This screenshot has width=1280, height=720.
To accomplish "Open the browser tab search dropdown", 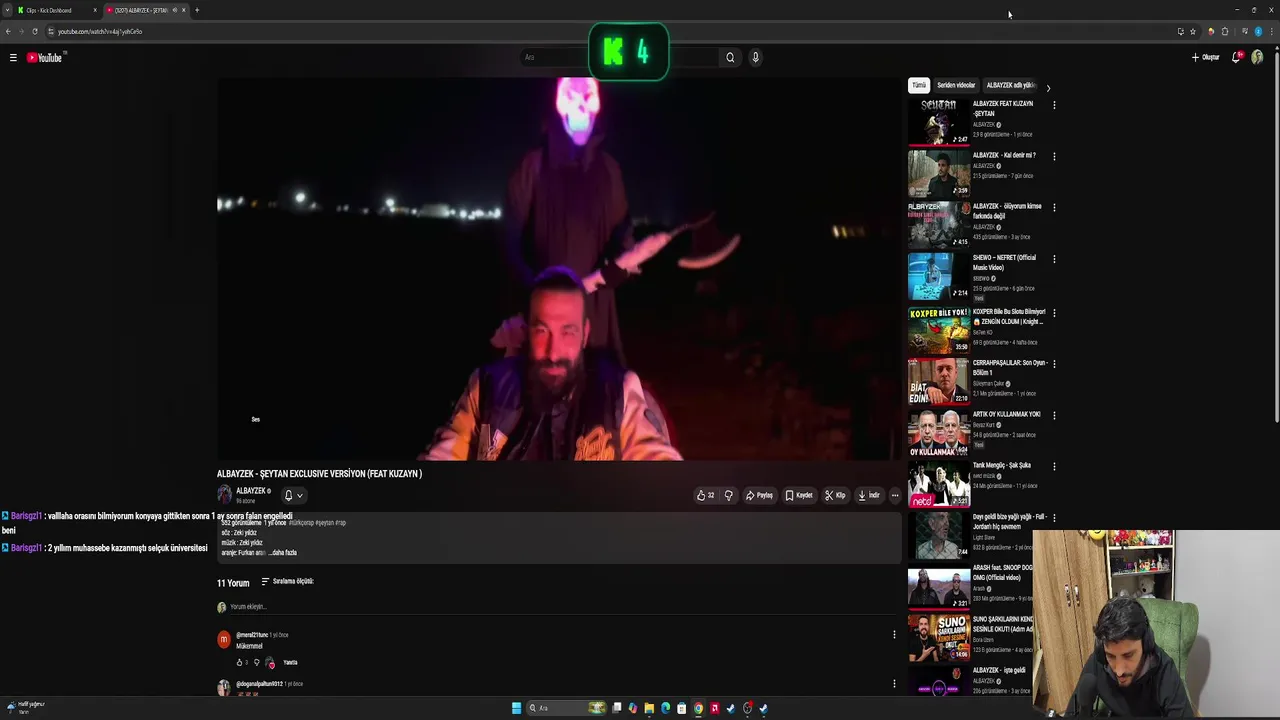I will [x=7, y=10].
